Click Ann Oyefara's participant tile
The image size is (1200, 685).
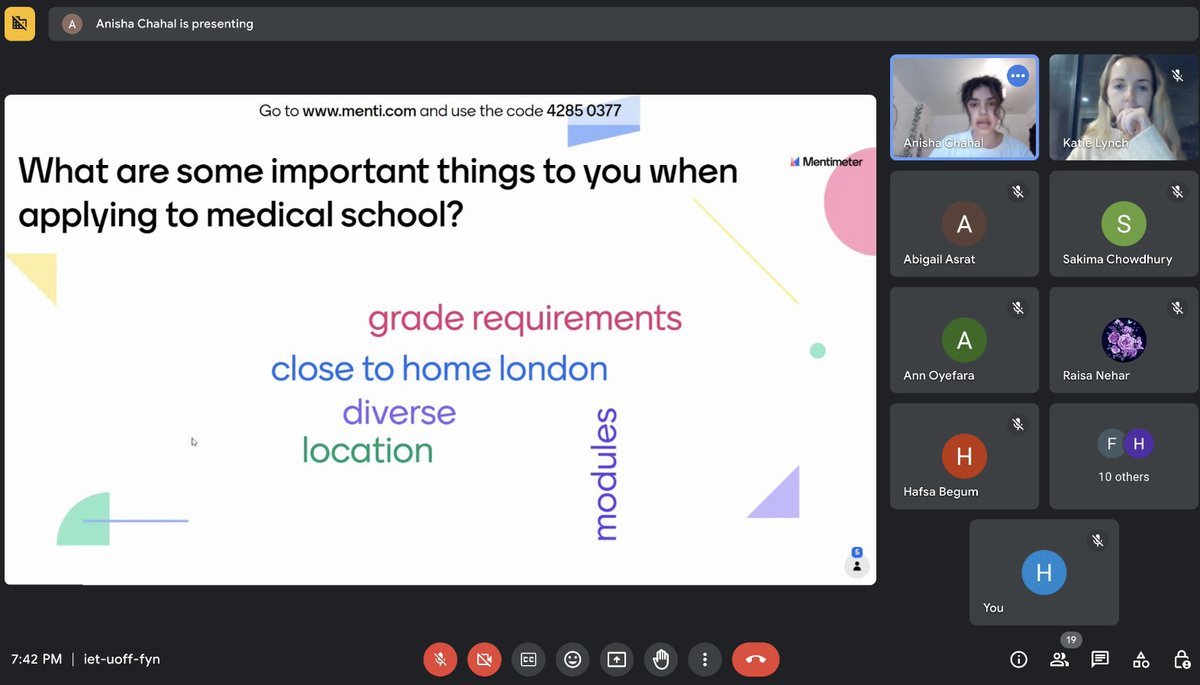pyautogui.click(x=964, y=340)
